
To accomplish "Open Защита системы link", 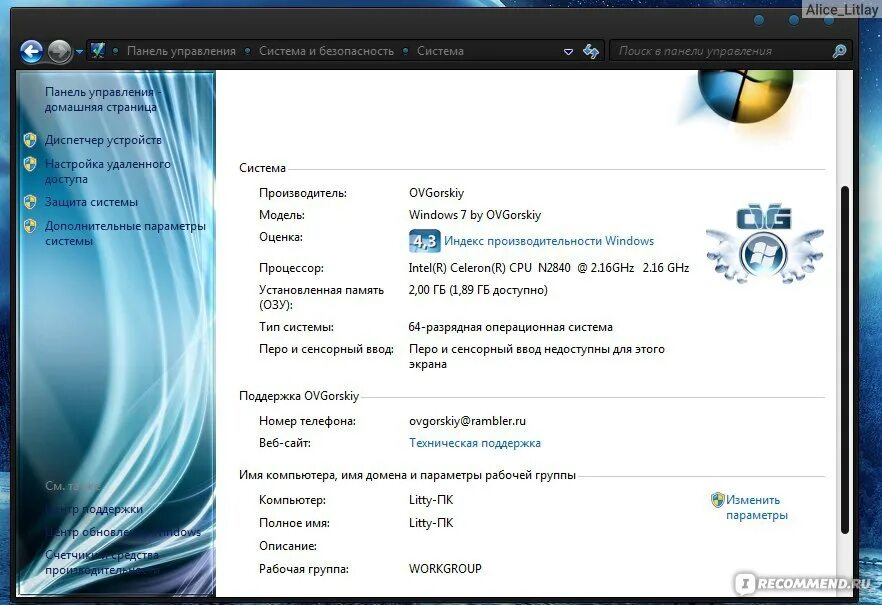I will (91, 202).
